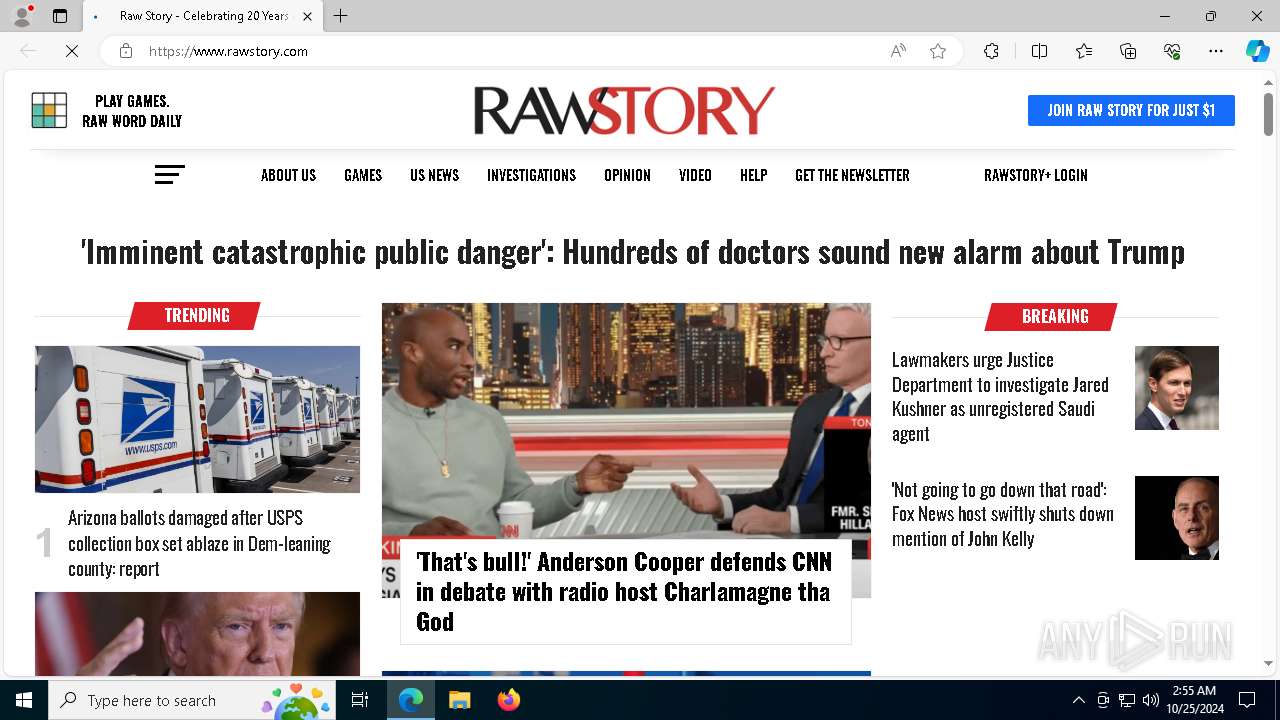Open Edge Settings and more menu

pyautogui.click(x=1216, y=51)
